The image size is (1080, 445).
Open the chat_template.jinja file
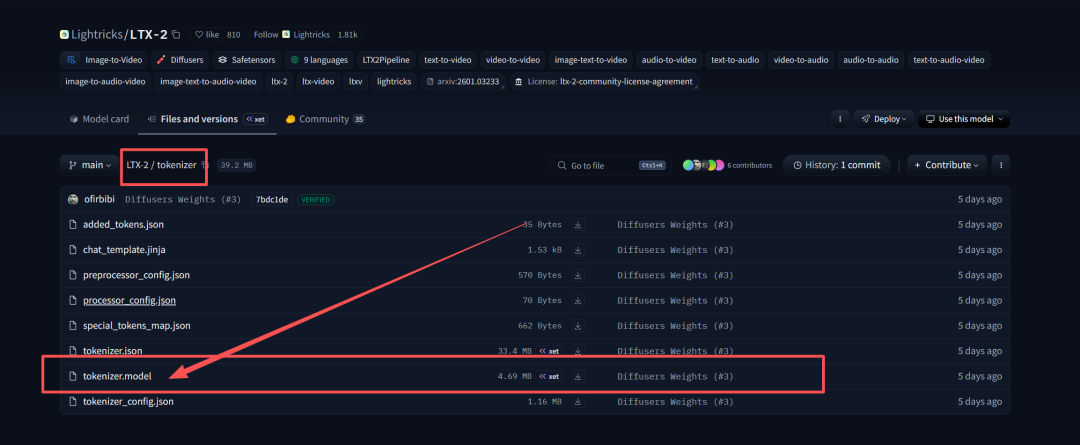[124, 249]
